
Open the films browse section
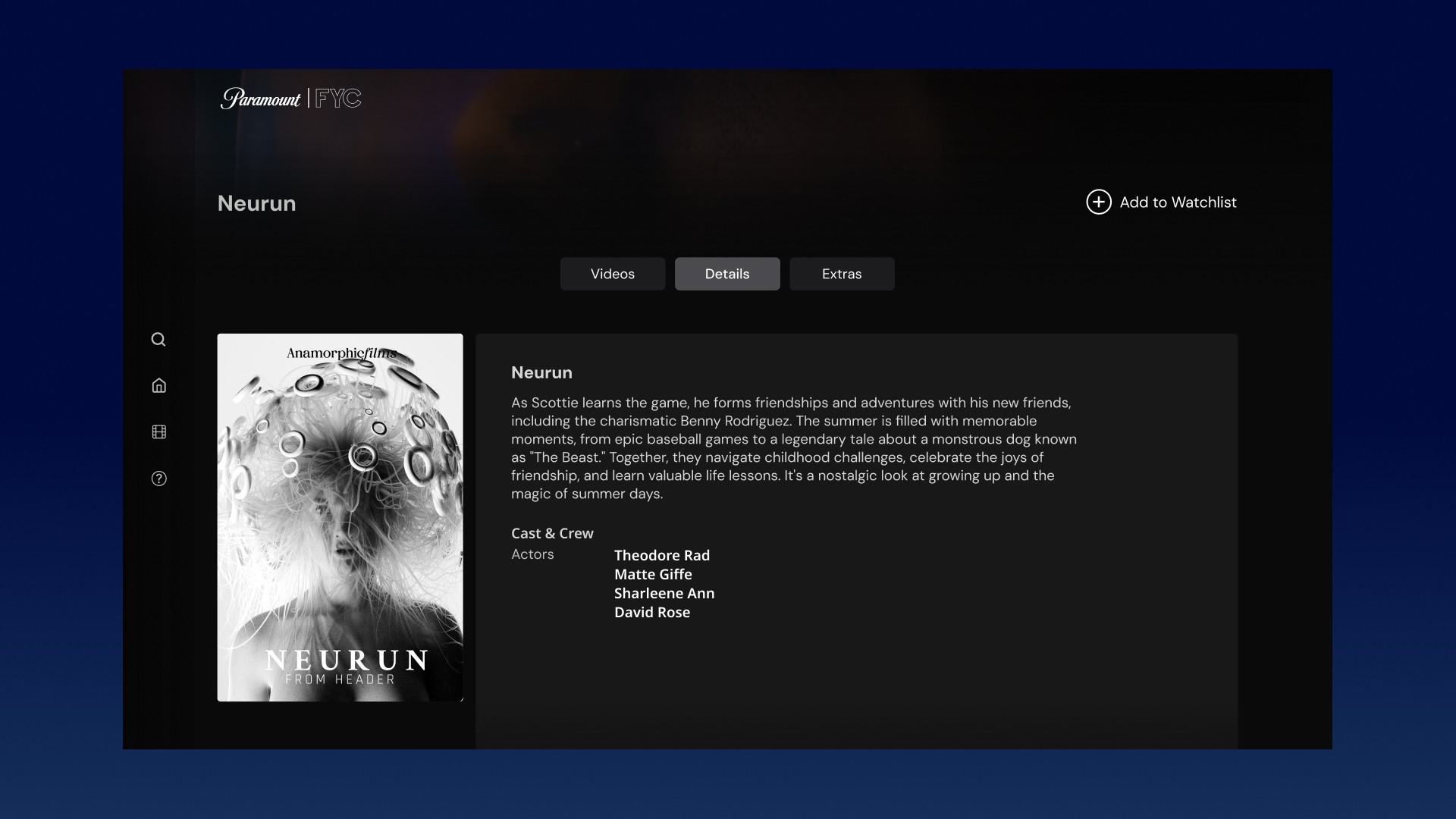158,431
